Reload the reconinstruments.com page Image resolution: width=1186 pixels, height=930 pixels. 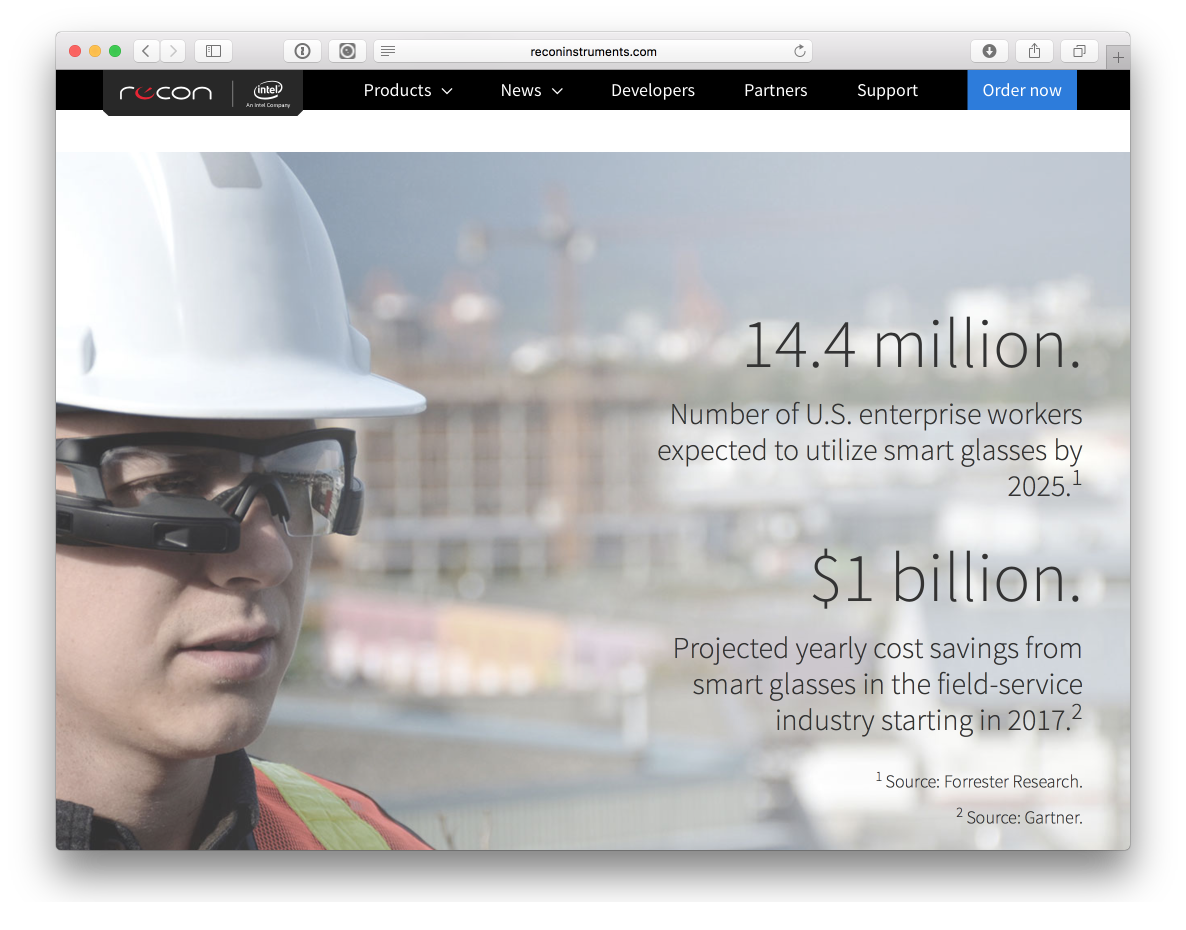[x=799, y=51]
